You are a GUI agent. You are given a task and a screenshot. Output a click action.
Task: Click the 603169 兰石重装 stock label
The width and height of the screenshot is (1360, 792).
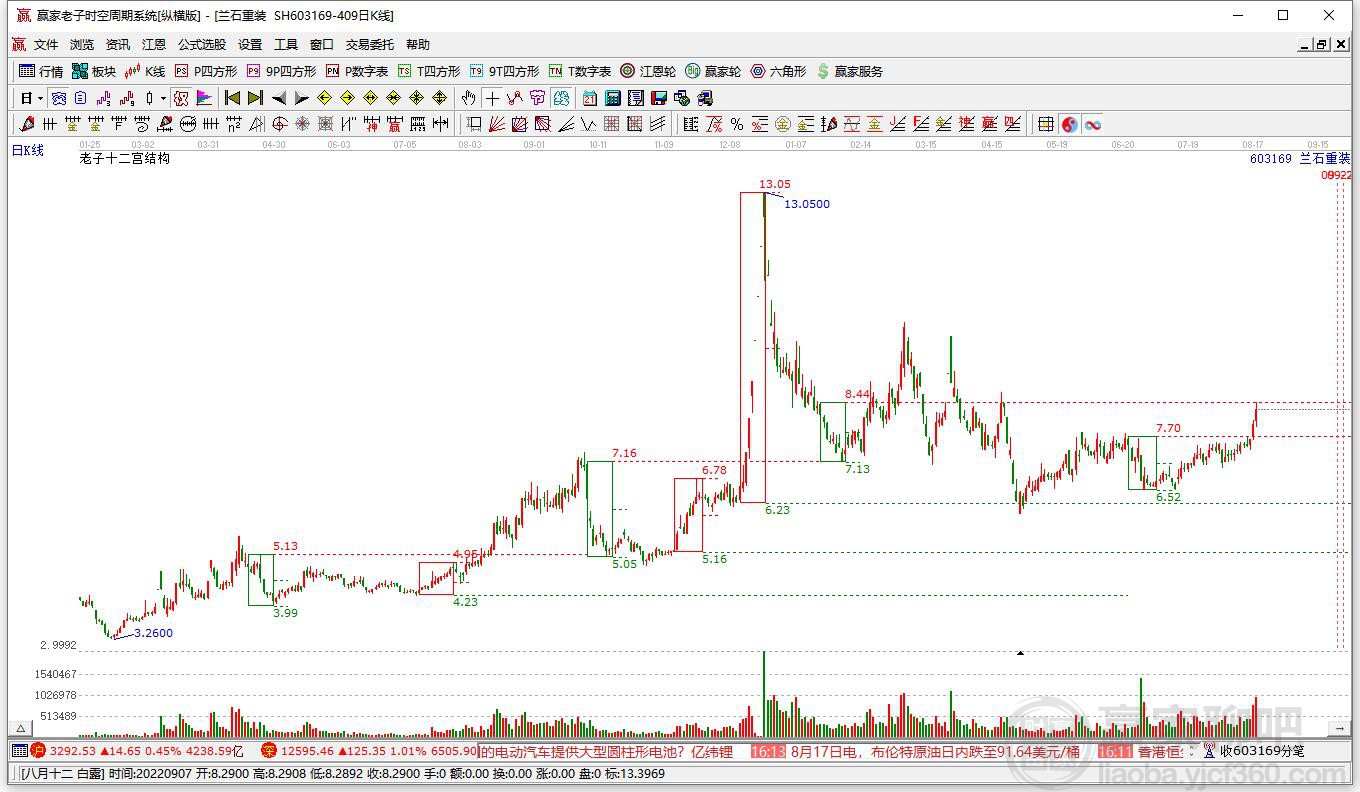click(1300, 159)
